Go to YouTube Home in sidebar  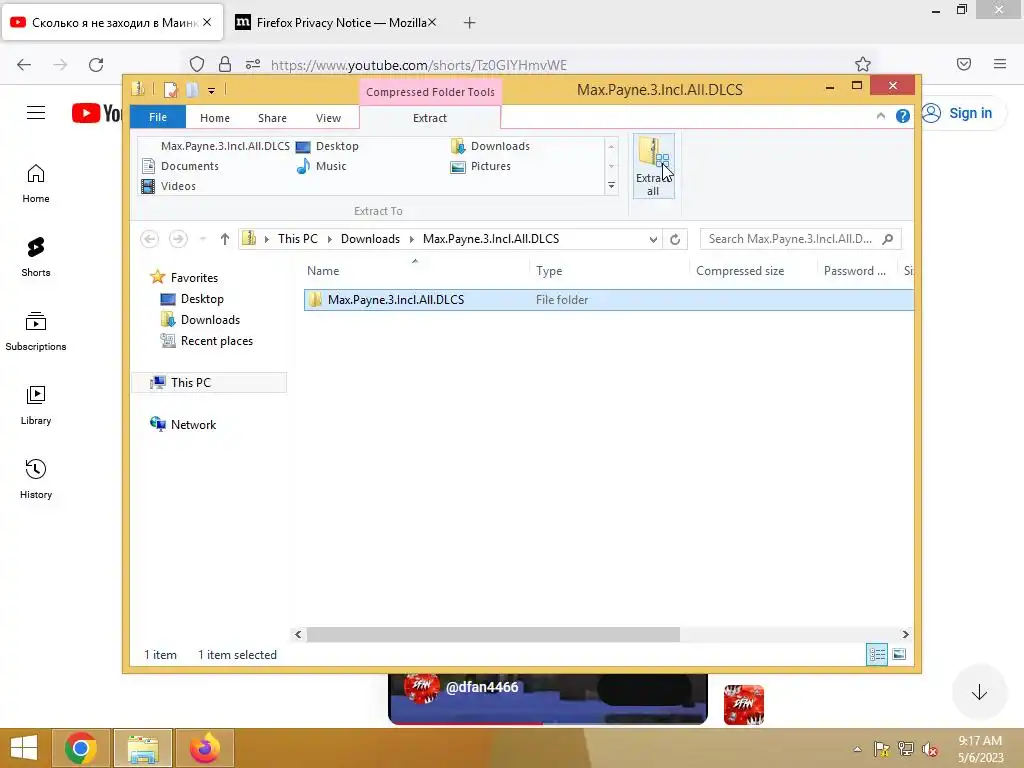36,184
